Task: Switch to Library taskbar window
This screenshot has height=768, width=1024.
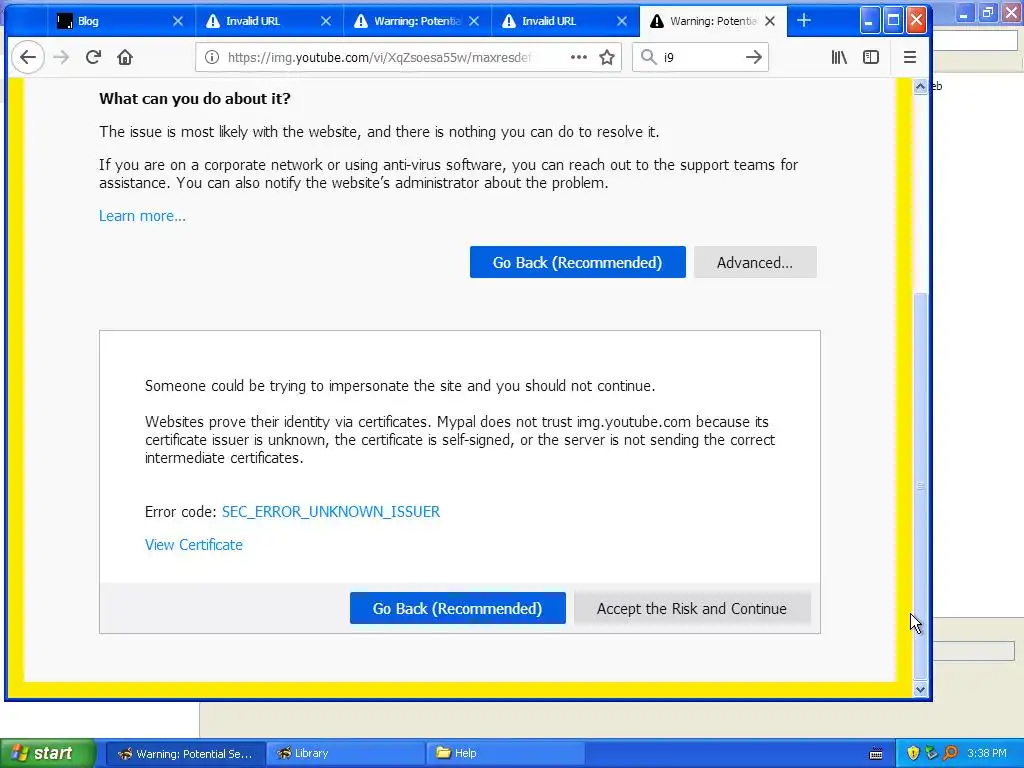Action: click(345, 754)
